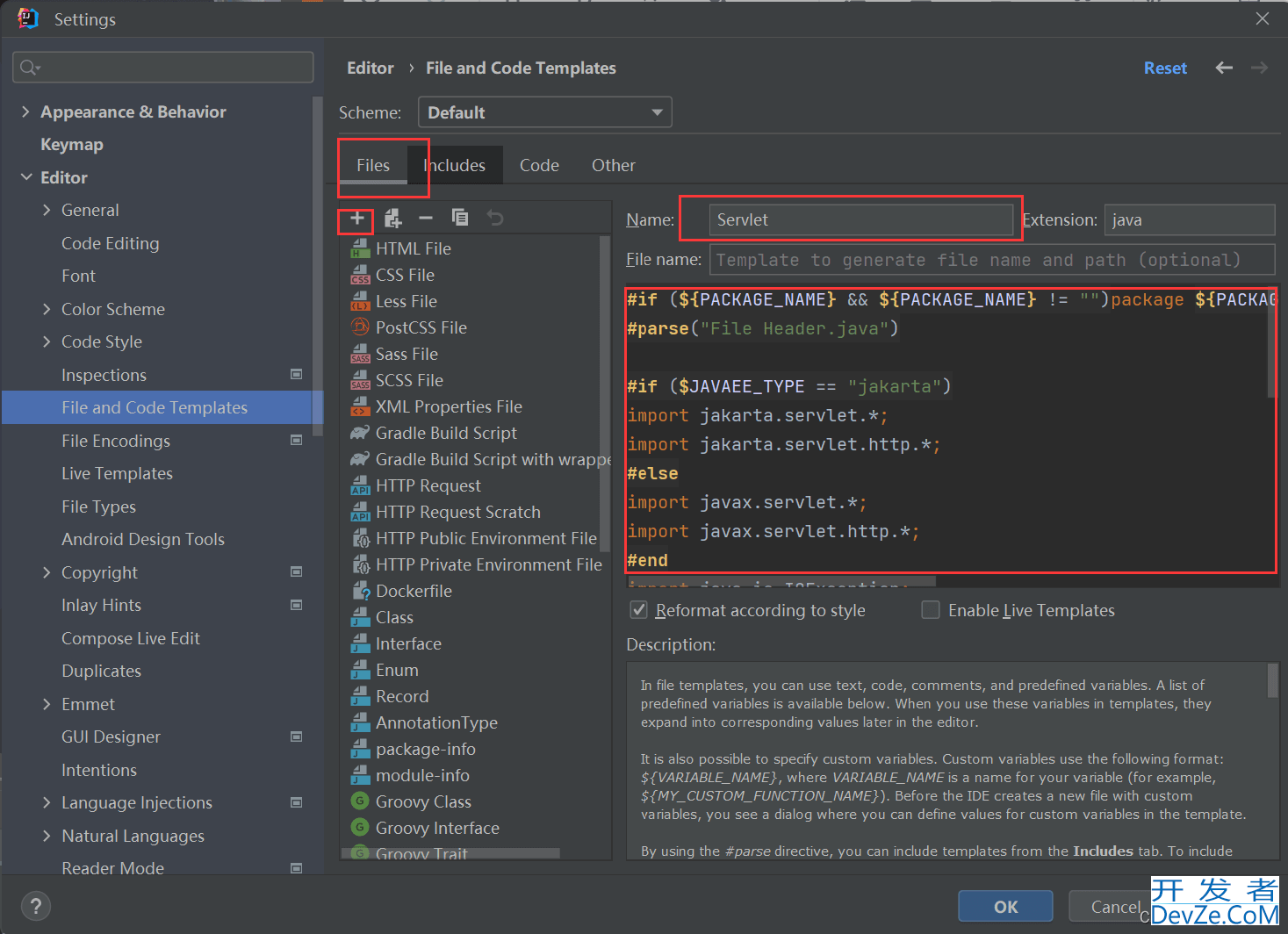Expand the Color Scheme node
The height and width of the screenshot is (934, 1288).
47,309
